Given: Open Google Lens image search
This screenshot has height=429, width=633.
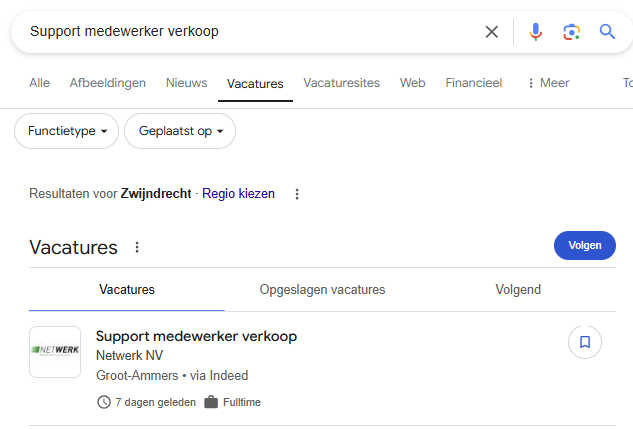Looking at the screenshot, I should tap(571, 32).
